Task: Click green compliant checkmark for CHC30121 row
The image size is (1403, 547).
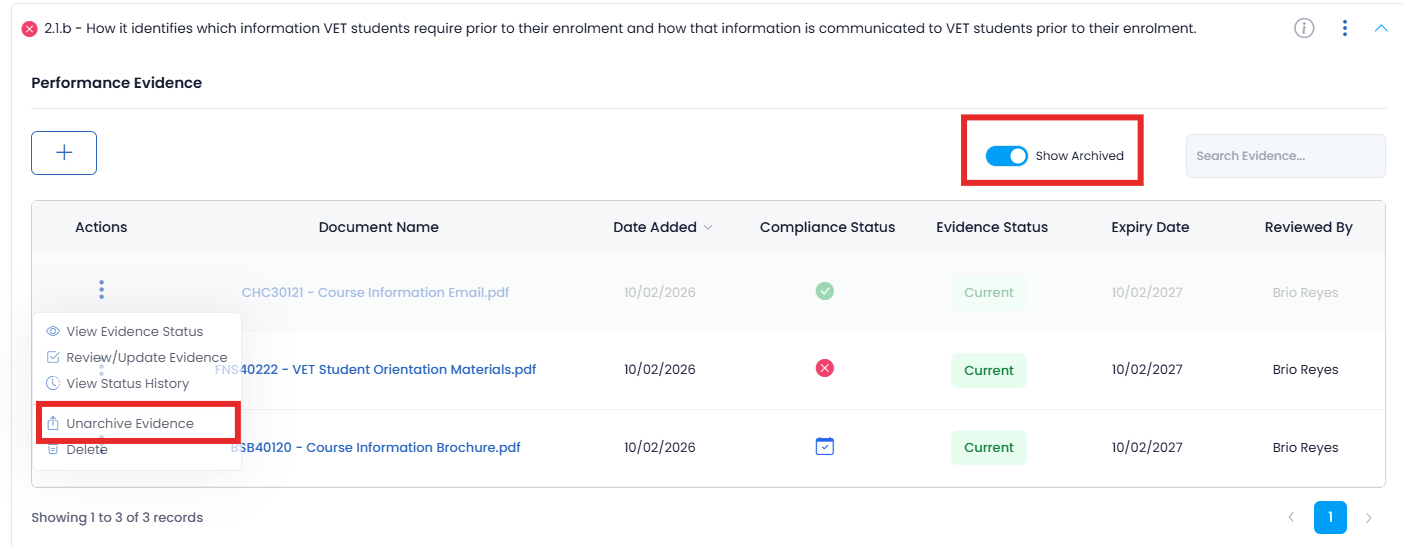Action: tap(824, 291)
